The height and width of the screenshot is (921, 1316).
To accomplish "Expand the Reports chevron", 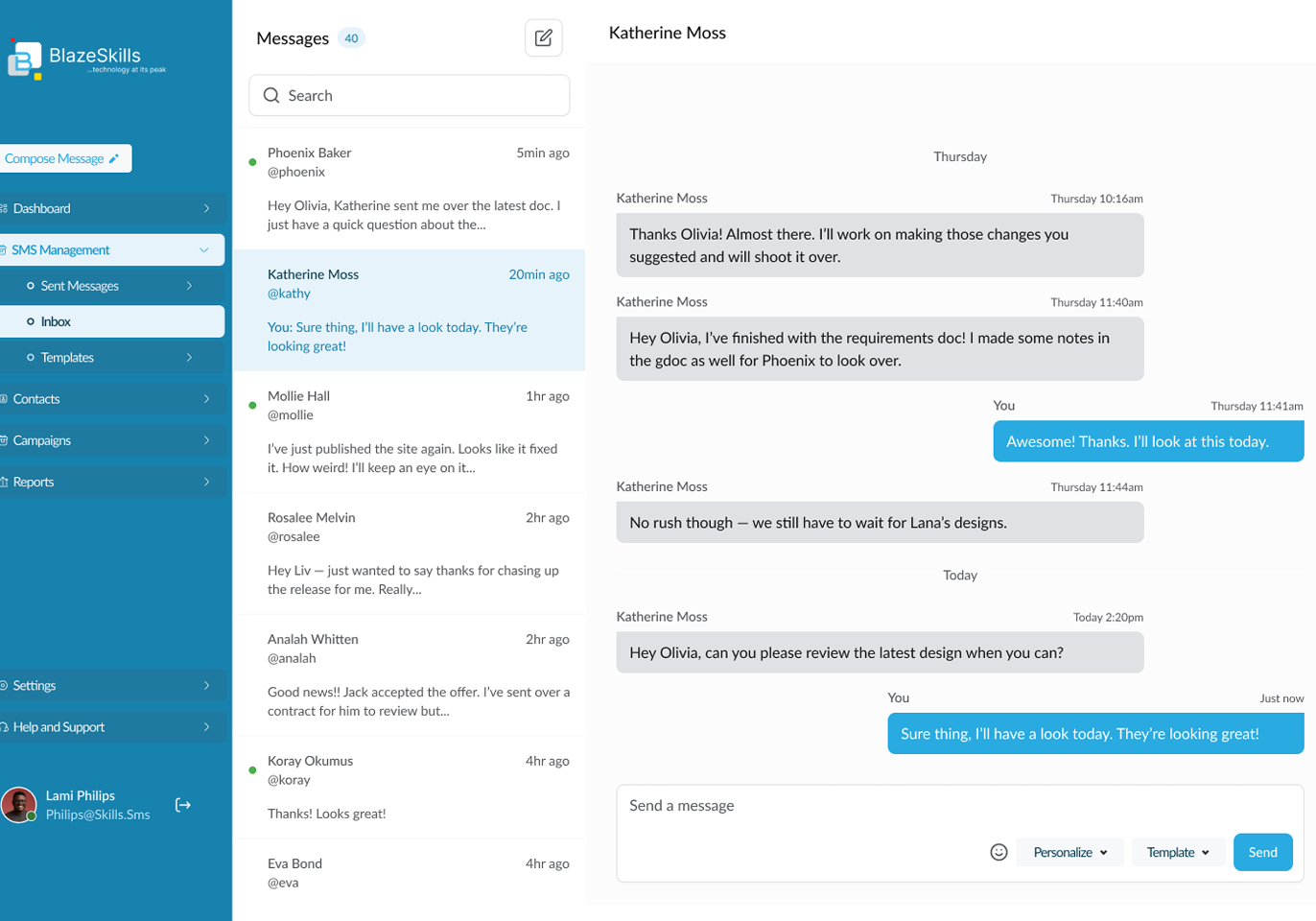I will 206,482.
